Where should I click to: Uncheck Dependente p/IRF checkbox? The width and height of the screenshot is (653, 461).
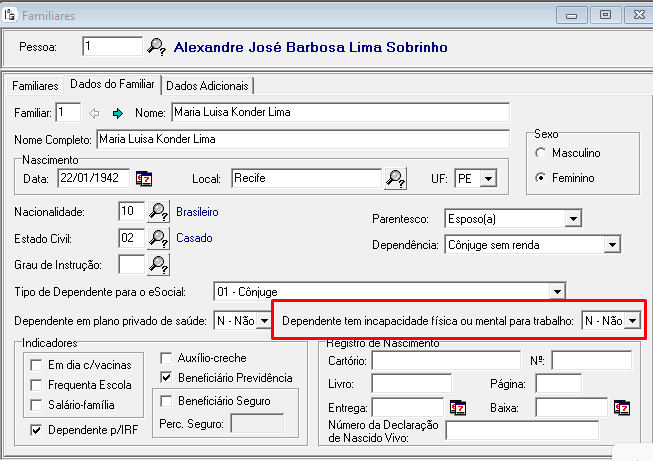(37, 431)
